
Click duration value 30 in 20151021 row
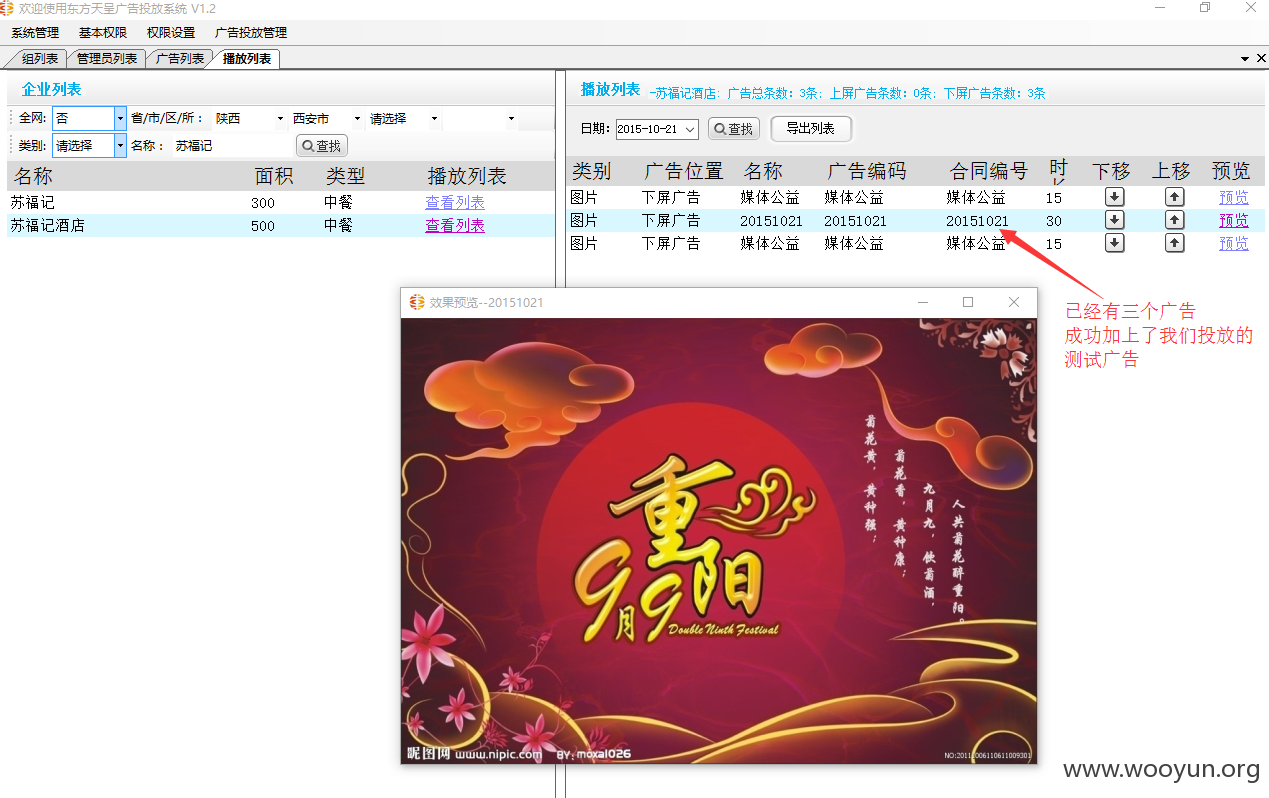click(x=1054, y=220)
